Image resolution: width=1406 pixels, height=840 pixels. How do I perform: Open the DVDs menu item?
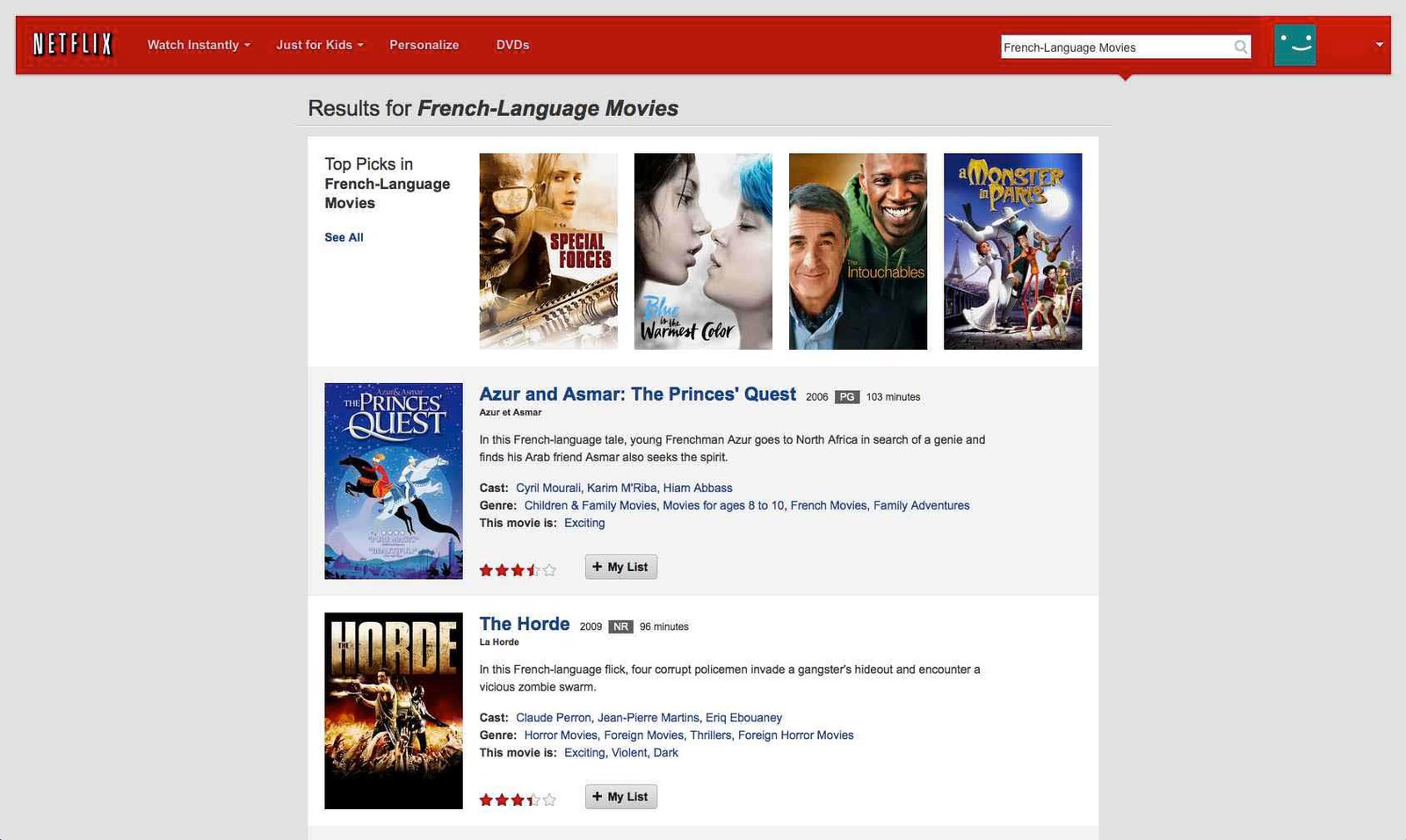pyautogui.click(x=512, y=45)
